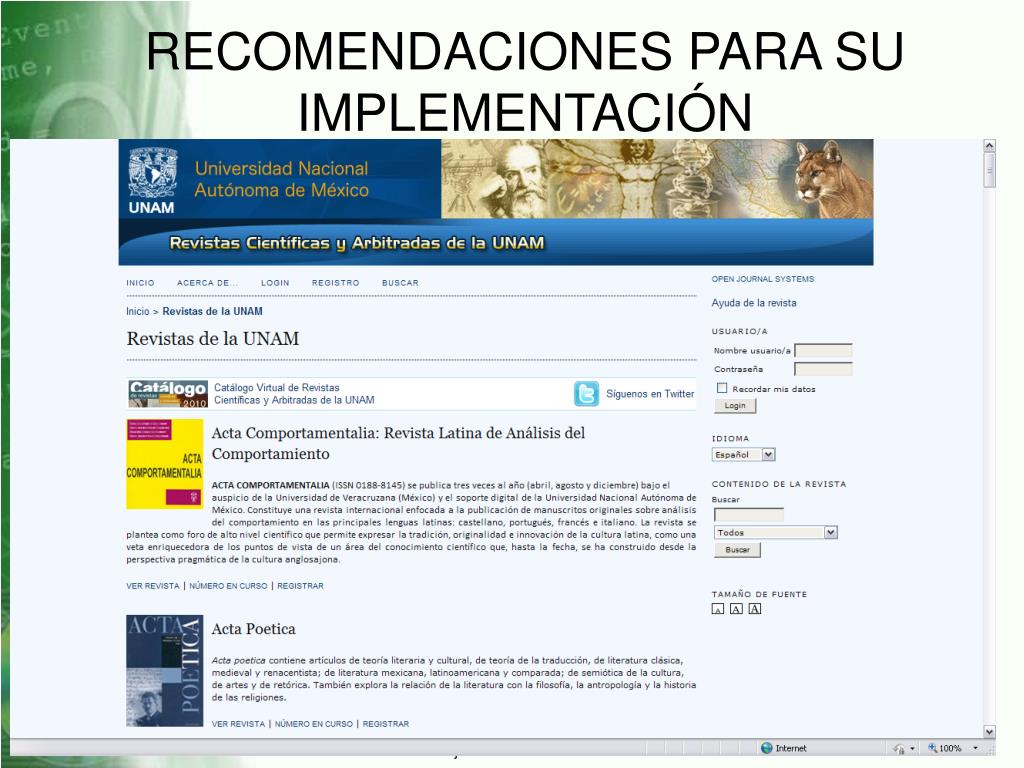Viewport: 1024px width, 768px height.
Task: Click the Buscar button in sidebar
Action: point(737,550)
